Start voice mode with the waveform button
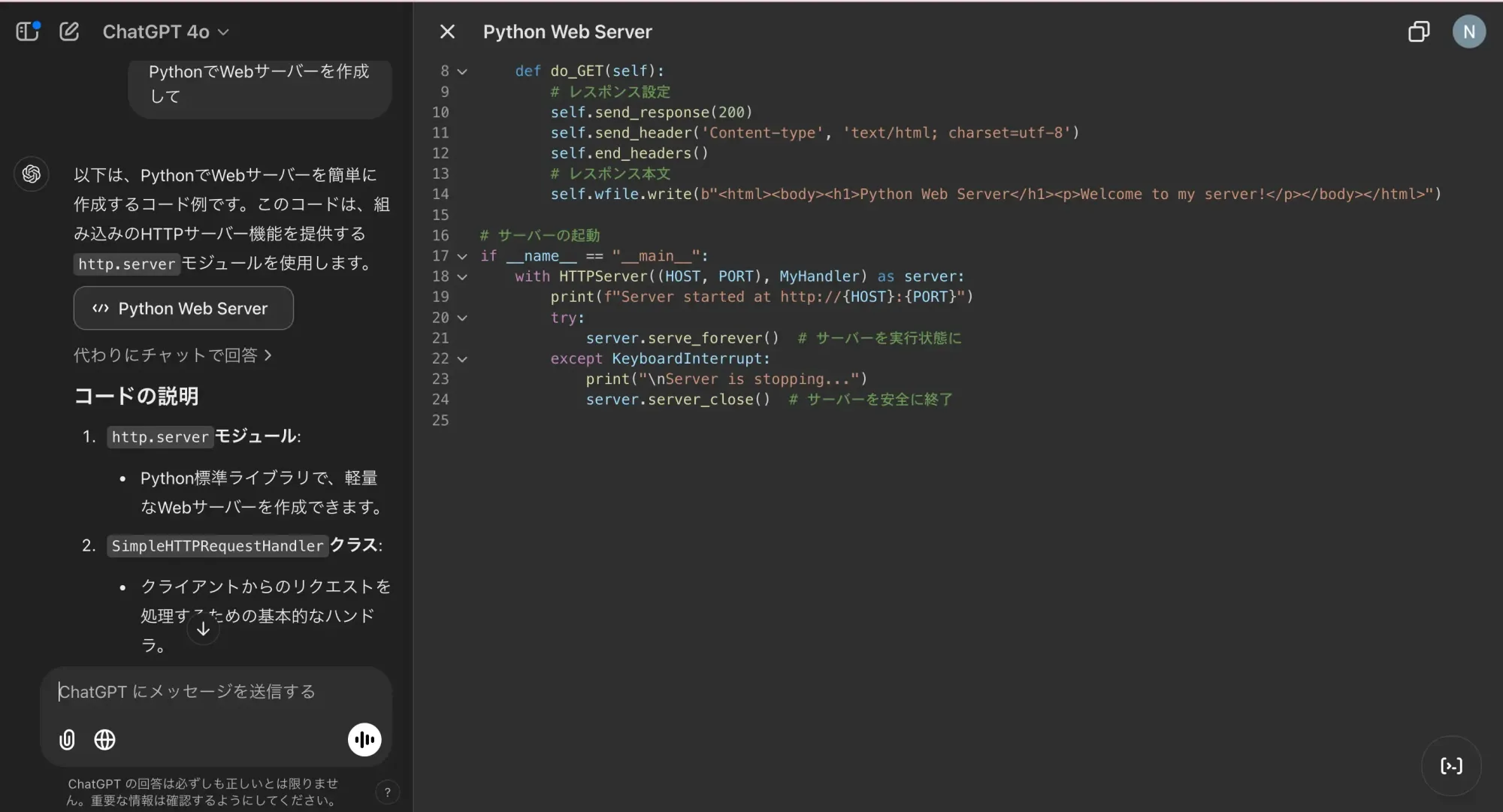Screen dimensions: 1503x812 [x=364, y=740]
